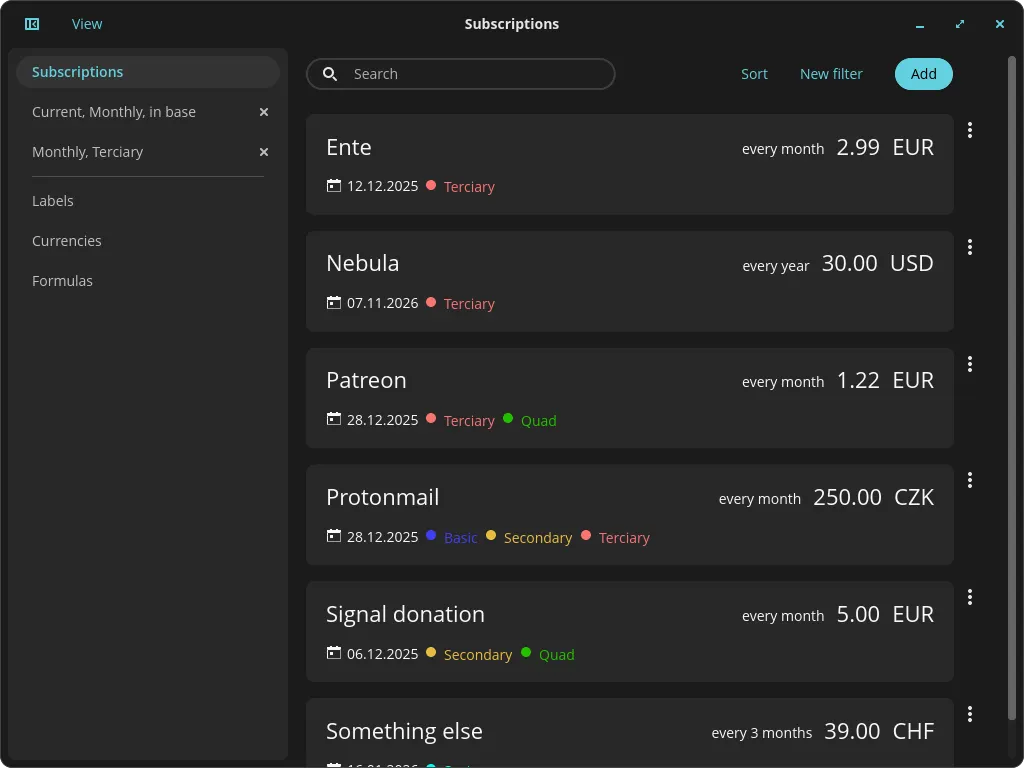Click the Basic label on Protonmail

point(460,537)
